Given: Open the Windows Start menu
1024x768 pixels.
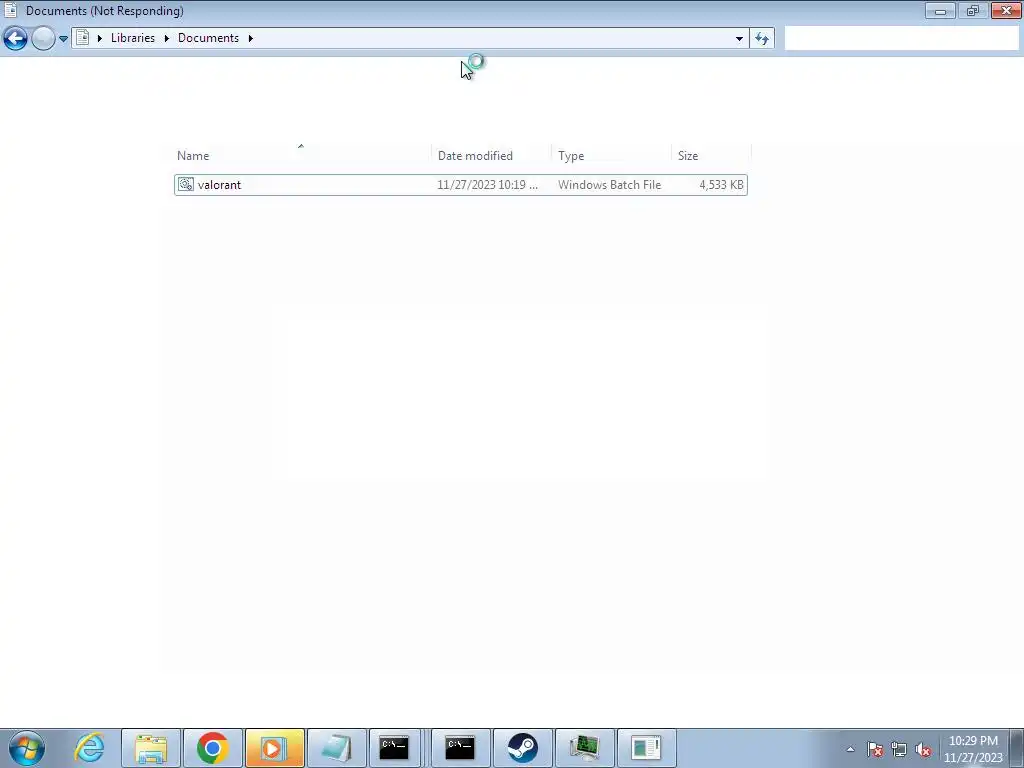Looking at the screenshot, I should 27,748.
